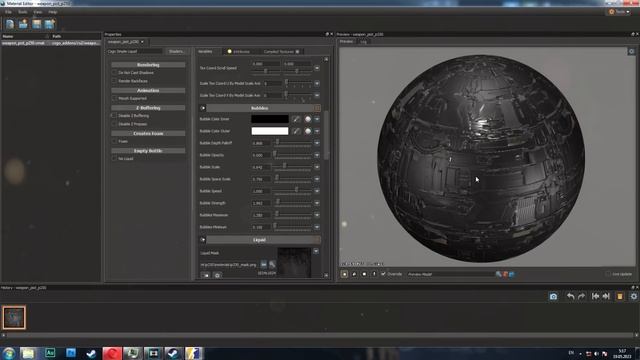Open the weapon_pist_p250 material tab dropdown

coord(142,42)
